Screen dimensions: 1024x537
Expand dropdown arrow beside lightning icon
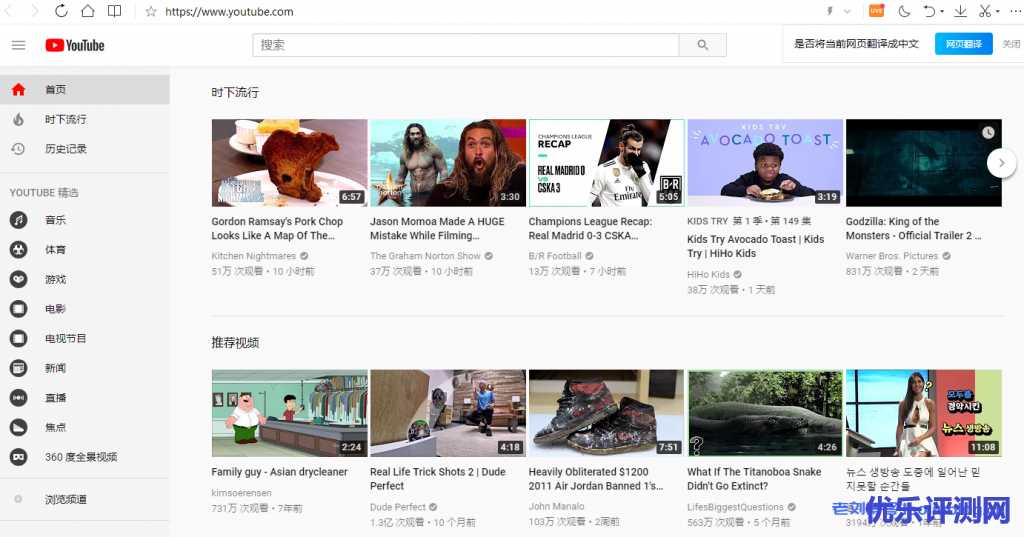847,11
